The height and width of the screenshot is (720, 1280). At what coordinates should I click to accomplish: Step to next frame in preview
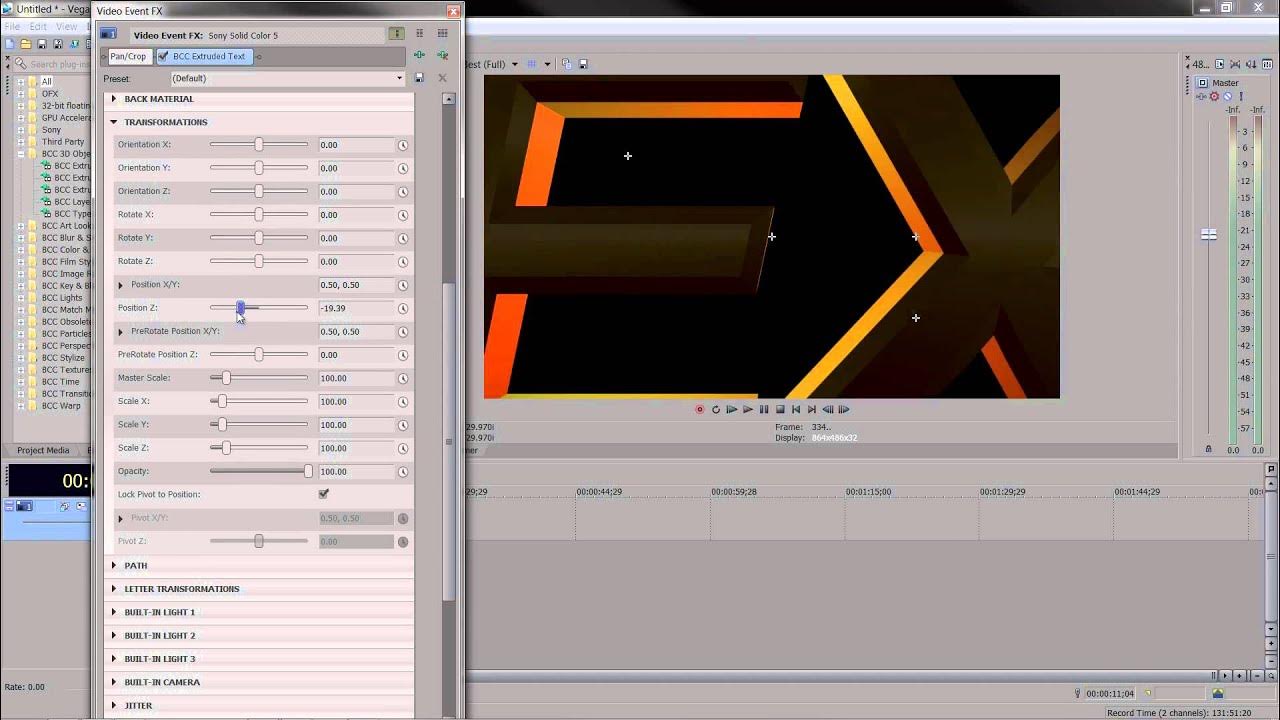click(844, 409)
